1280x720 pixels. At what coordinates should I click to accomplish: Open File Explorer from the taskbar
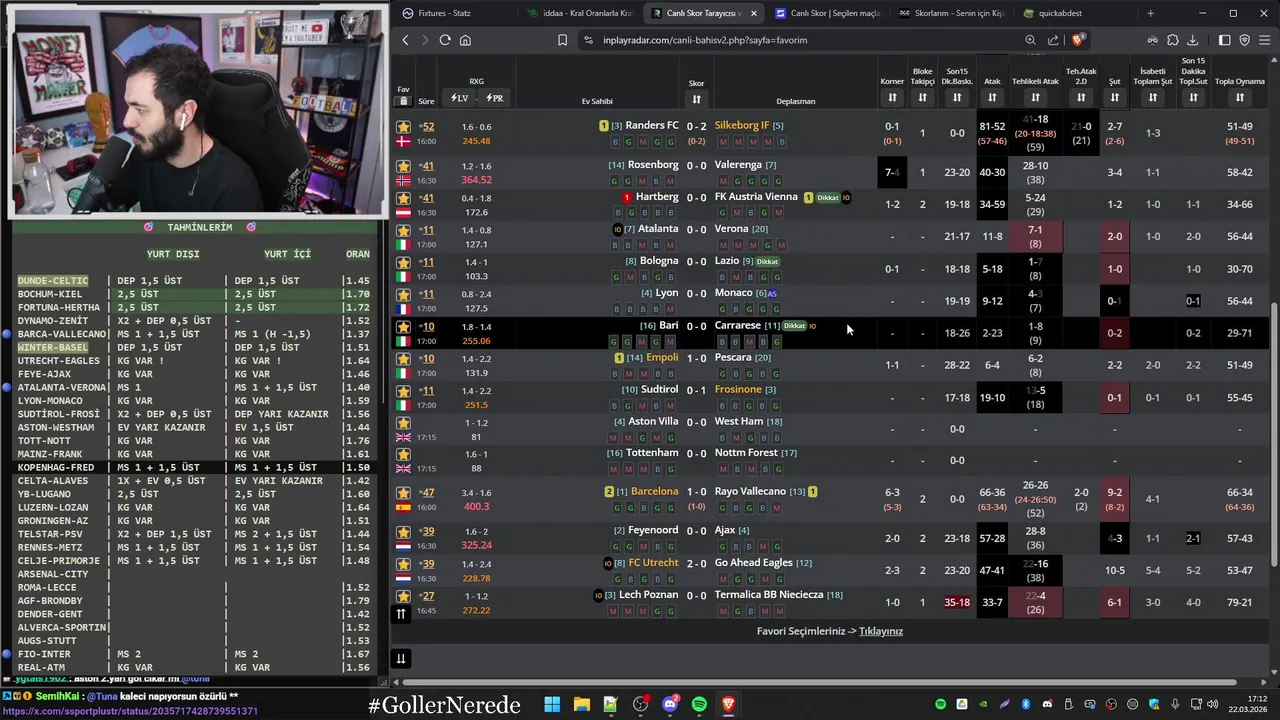click(x=581, y=704)
